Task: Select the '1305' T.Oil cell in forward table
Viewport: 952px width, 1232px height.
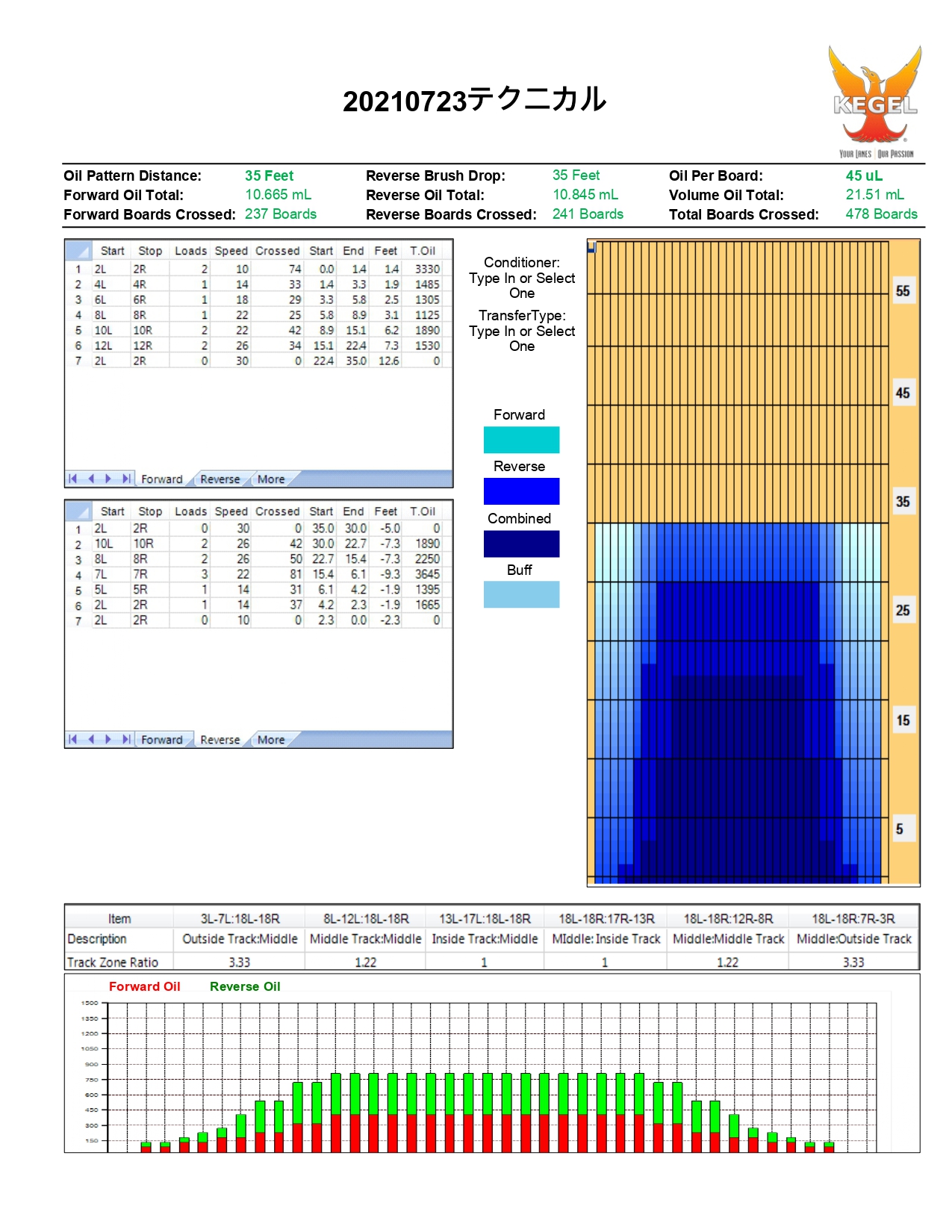Action: click(x=423, y=299)
